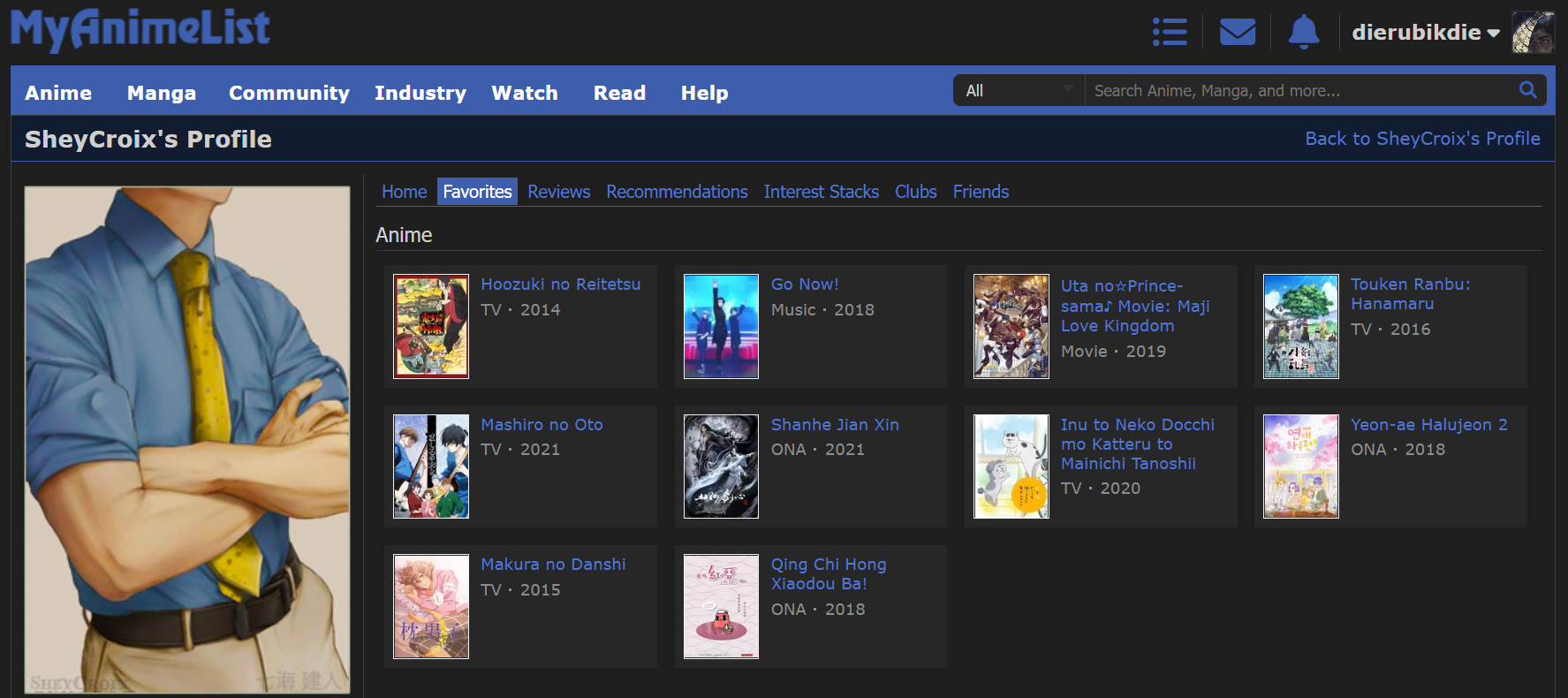
Task: Click the Hoozuki no Reitetsu cover thumbnail
Action: (x=431, y=326)
